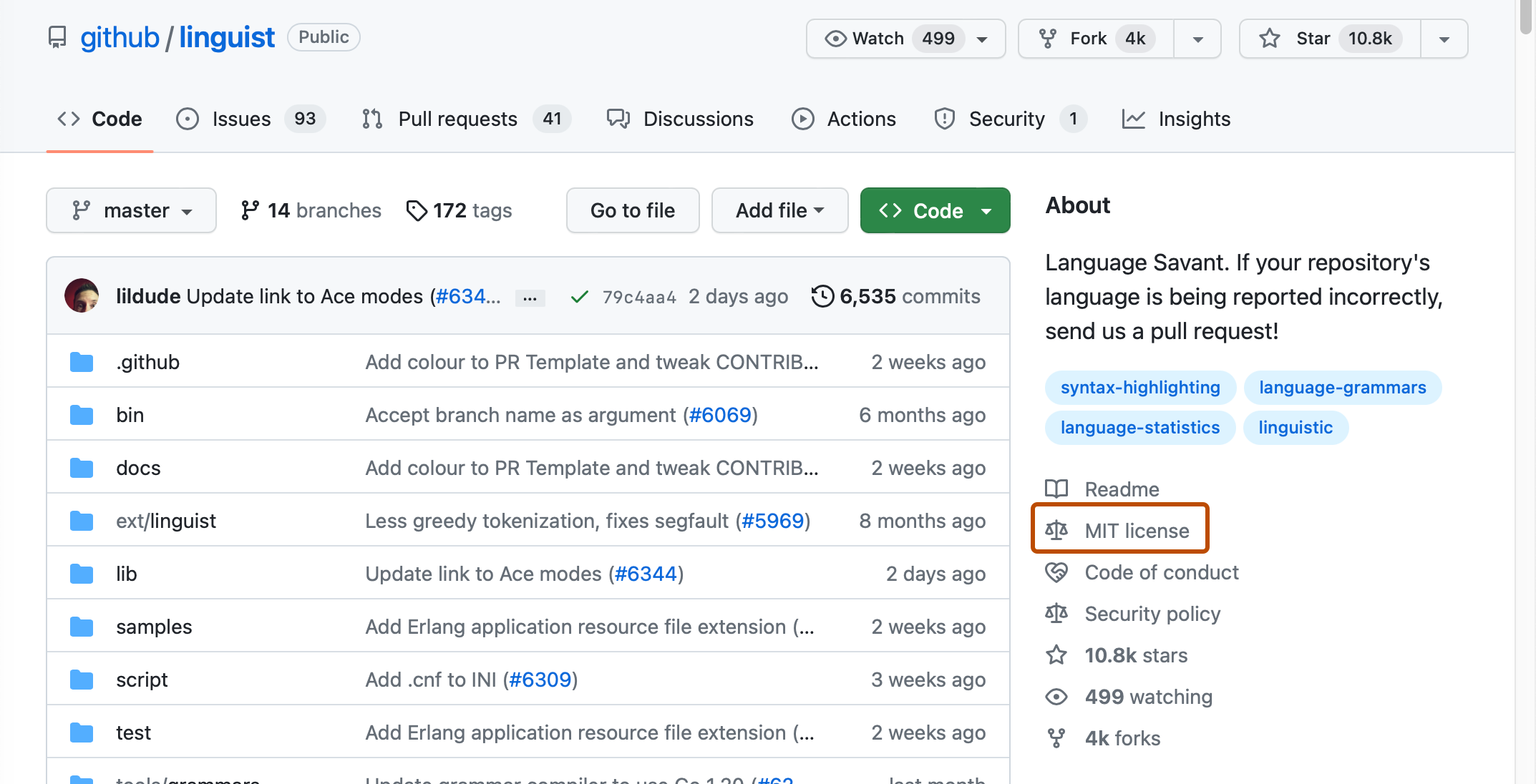The image size is (1536, 784).
Task: Click the MIT license balance scale icon
Action: tap(1057, 530)
